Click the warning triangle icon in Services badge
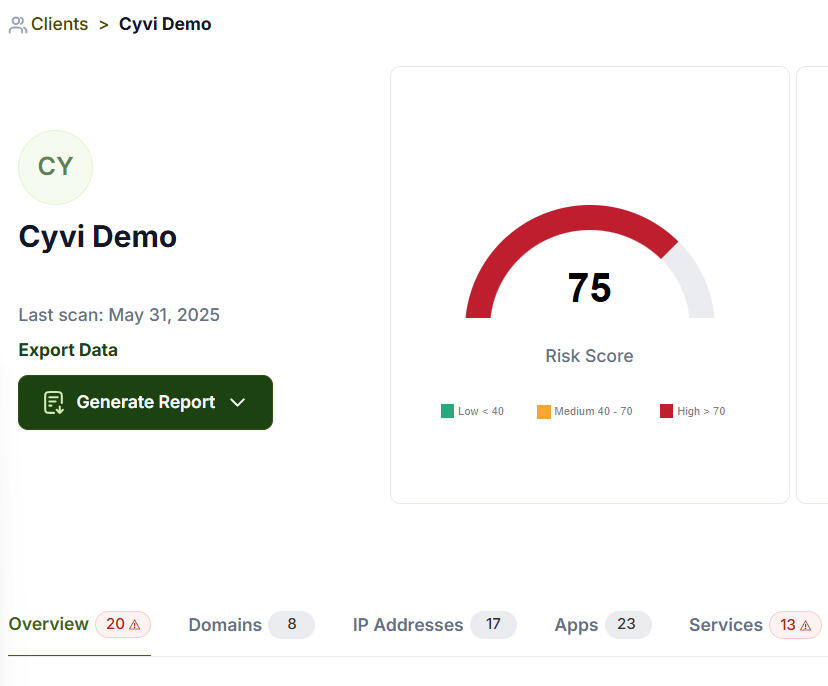 click(x=806, y=626)
